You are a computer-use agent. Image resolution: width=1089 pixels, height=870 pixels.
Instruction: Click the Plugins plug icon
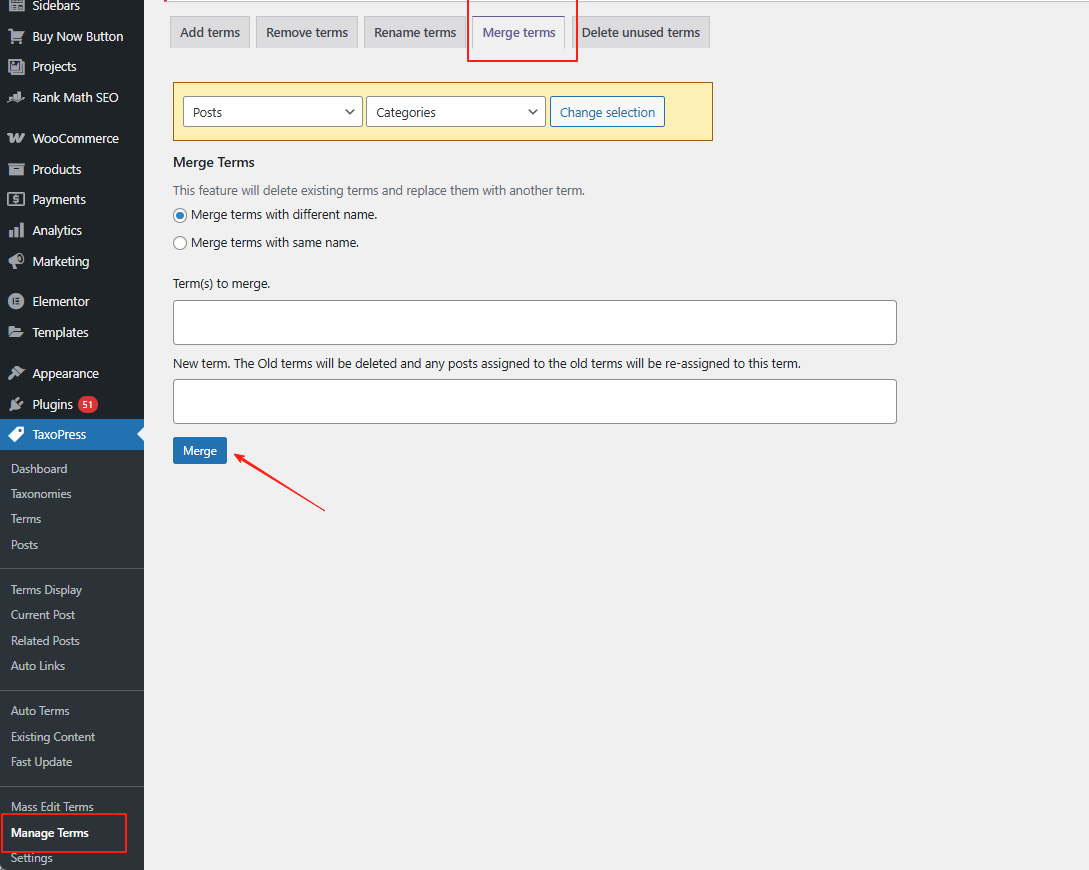(x=16, y=404)
